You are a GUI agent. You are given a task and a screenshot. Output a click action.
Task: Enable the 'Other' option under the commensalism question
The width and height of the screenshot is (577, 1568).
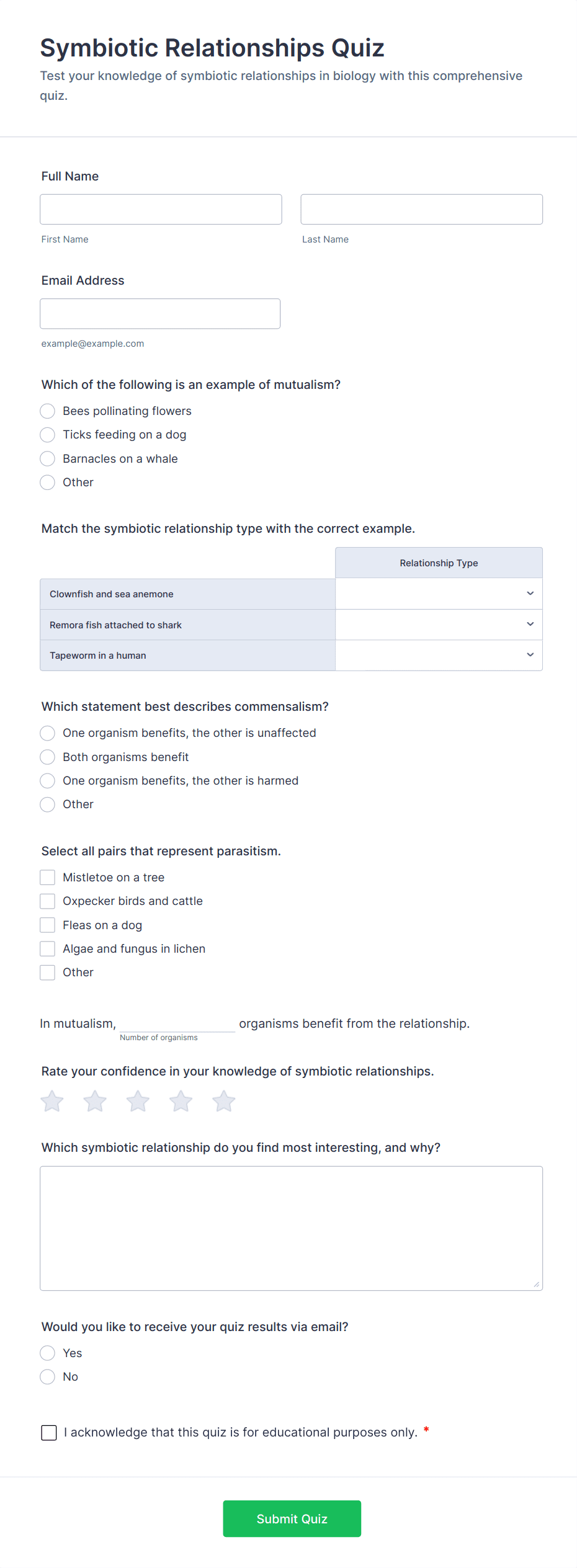47,804
